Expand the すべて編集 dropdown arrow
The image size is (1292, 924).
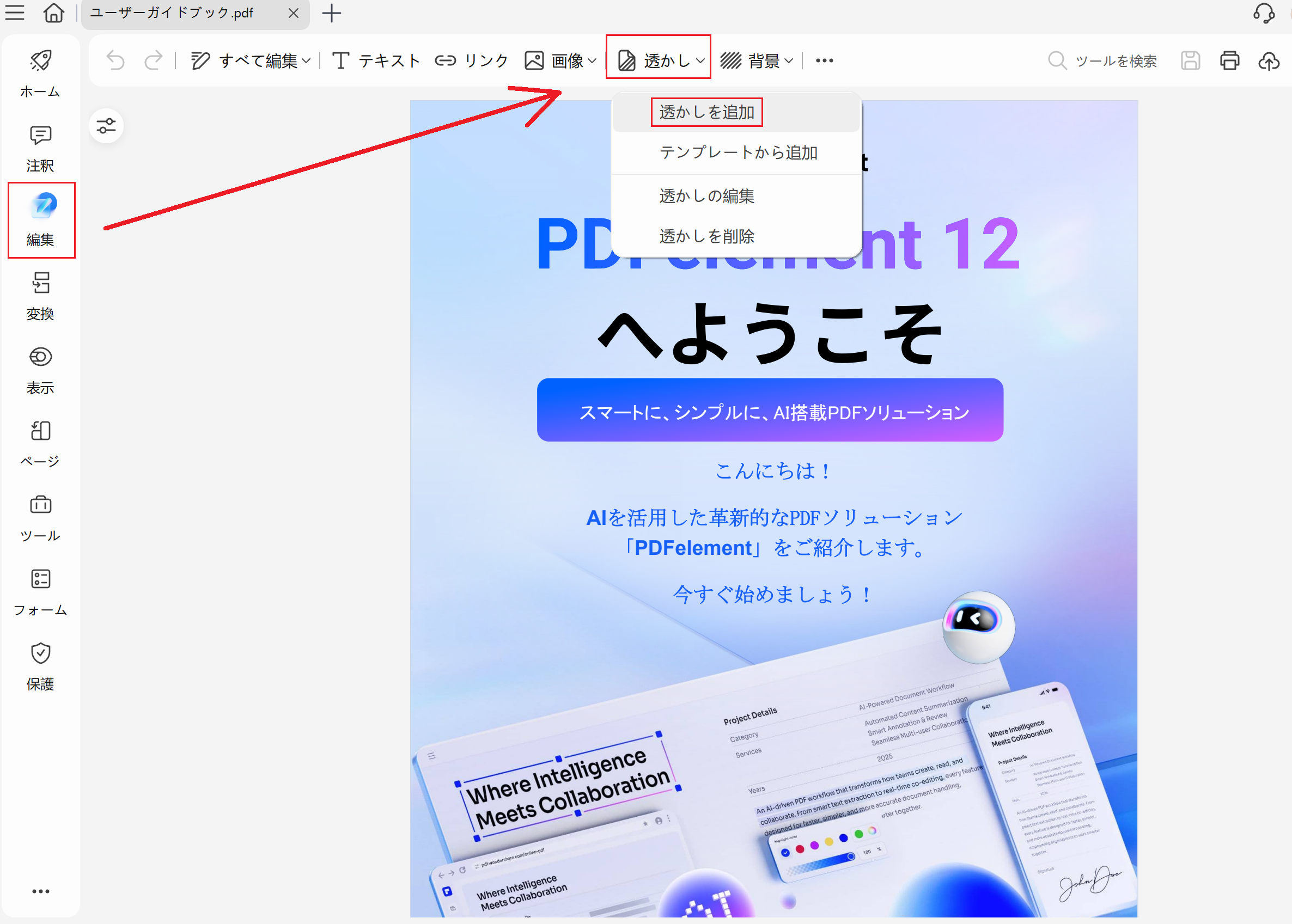pyautogui.click(x=306, y=61)
